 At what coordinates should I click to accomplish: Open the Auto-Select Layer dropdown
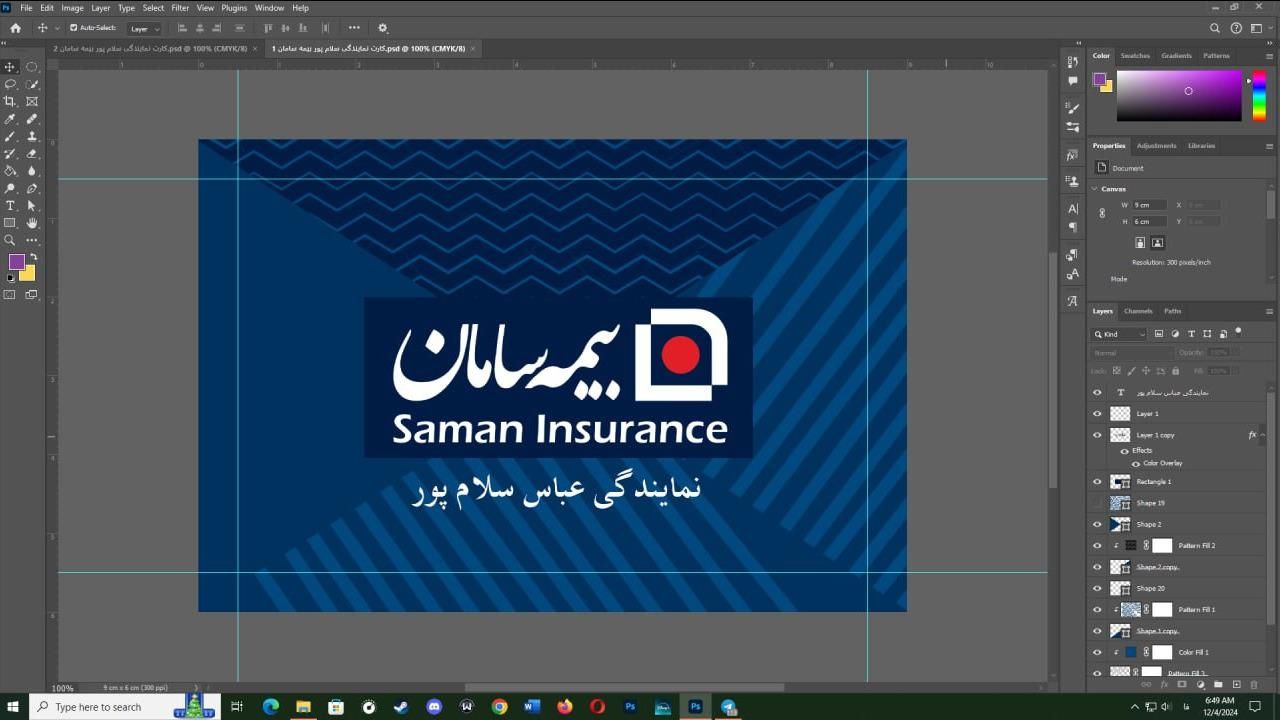tap(144, 28)
